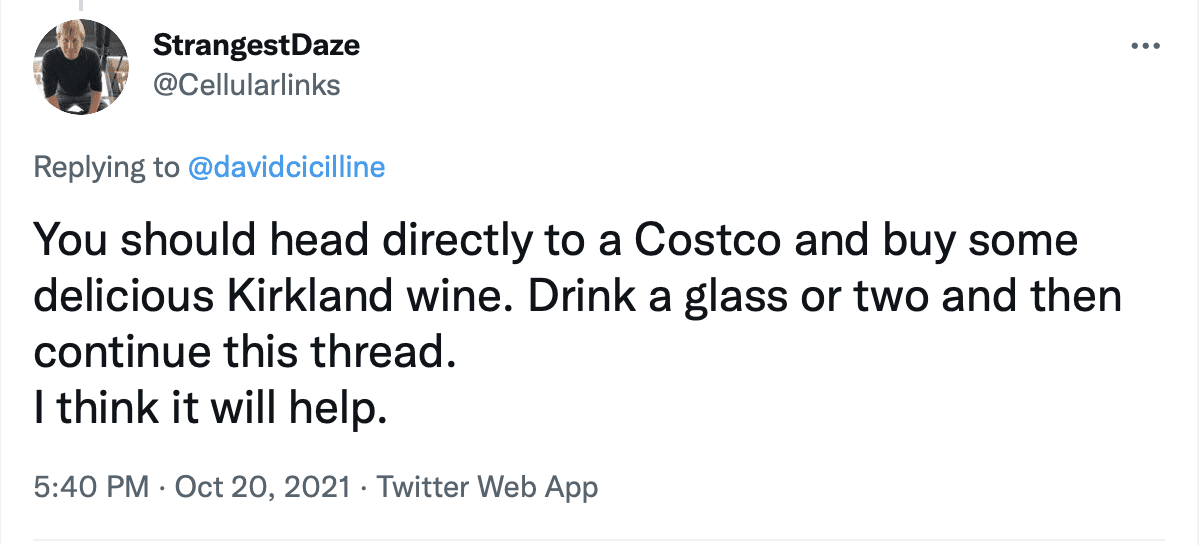Click the gray thread line above the avatar
1203x545 pixels.
[81, 6]
